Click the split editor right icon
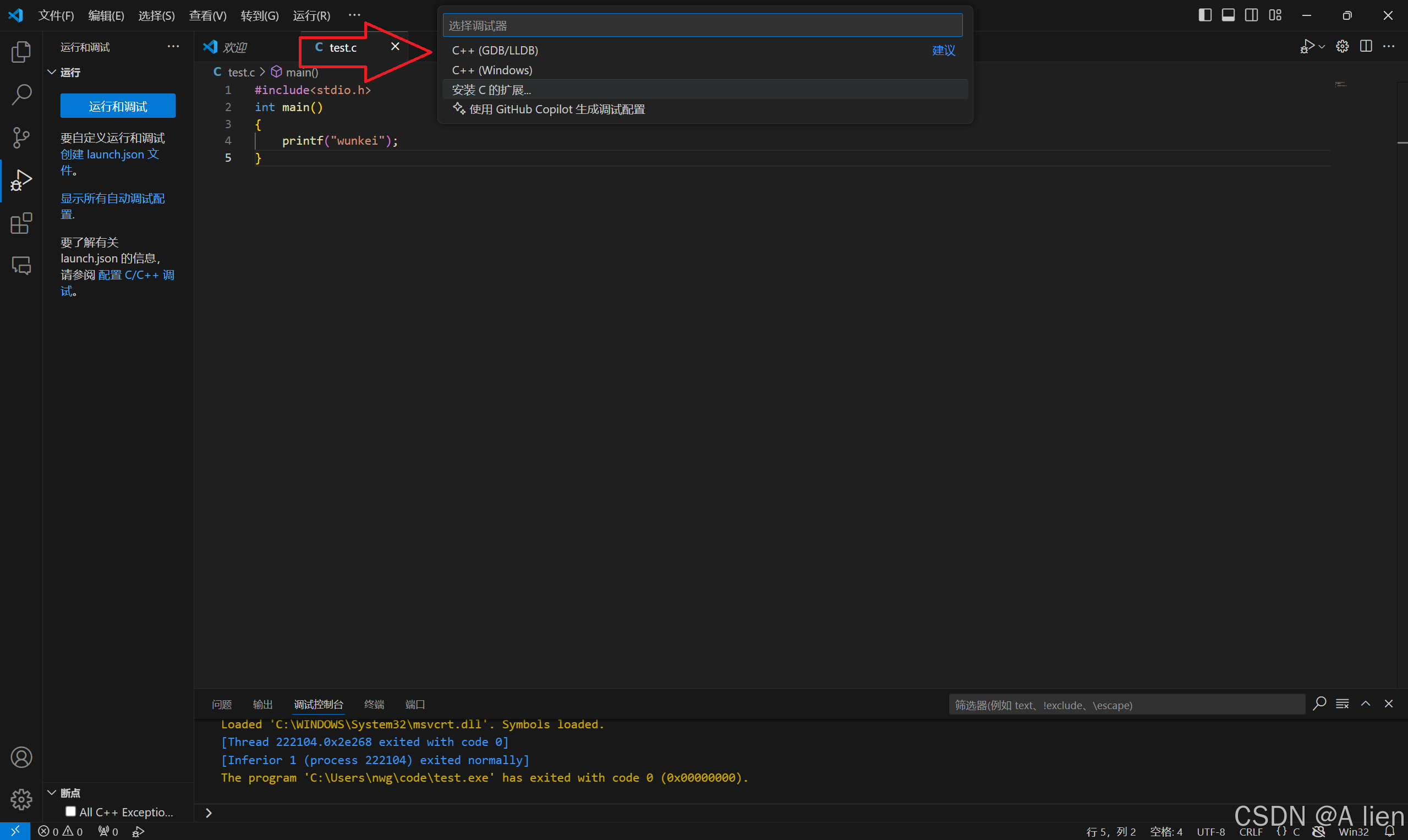1408x840 pixels. [1366, 46]
